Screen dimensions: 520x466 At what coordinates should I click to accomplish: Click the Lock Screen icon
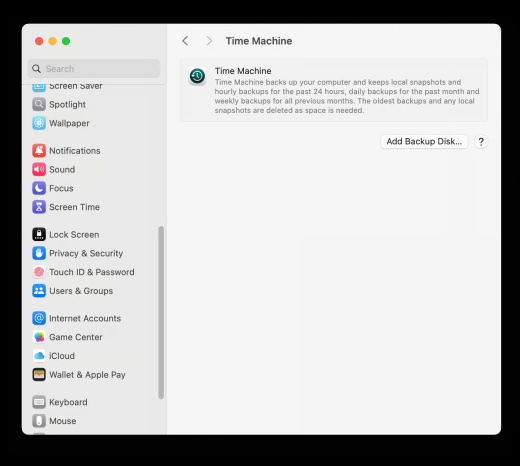[x=39, y=234]
